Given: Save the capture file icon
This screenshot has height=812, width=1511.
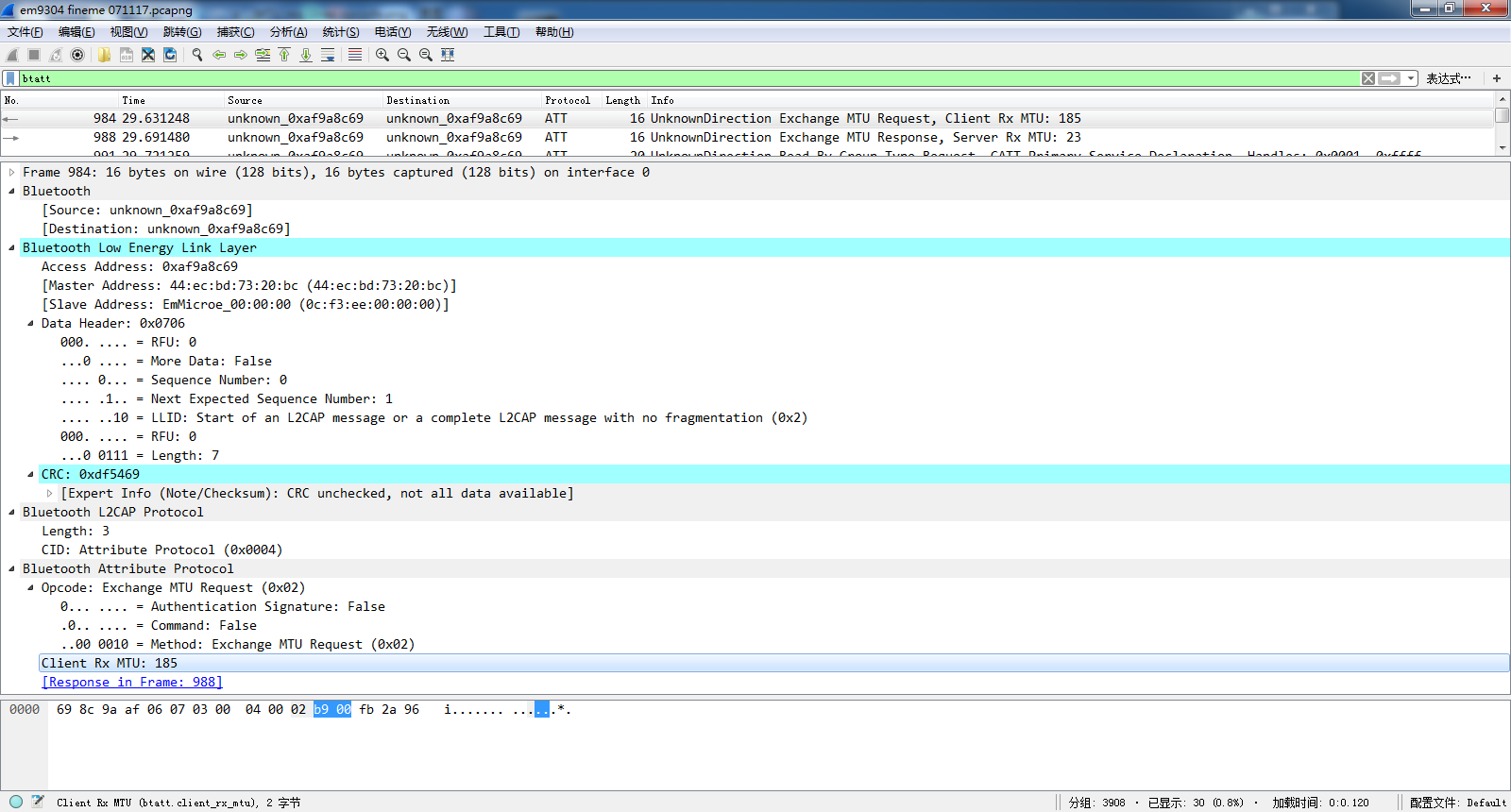Looking at the screenshot, I should pos(126,55).
